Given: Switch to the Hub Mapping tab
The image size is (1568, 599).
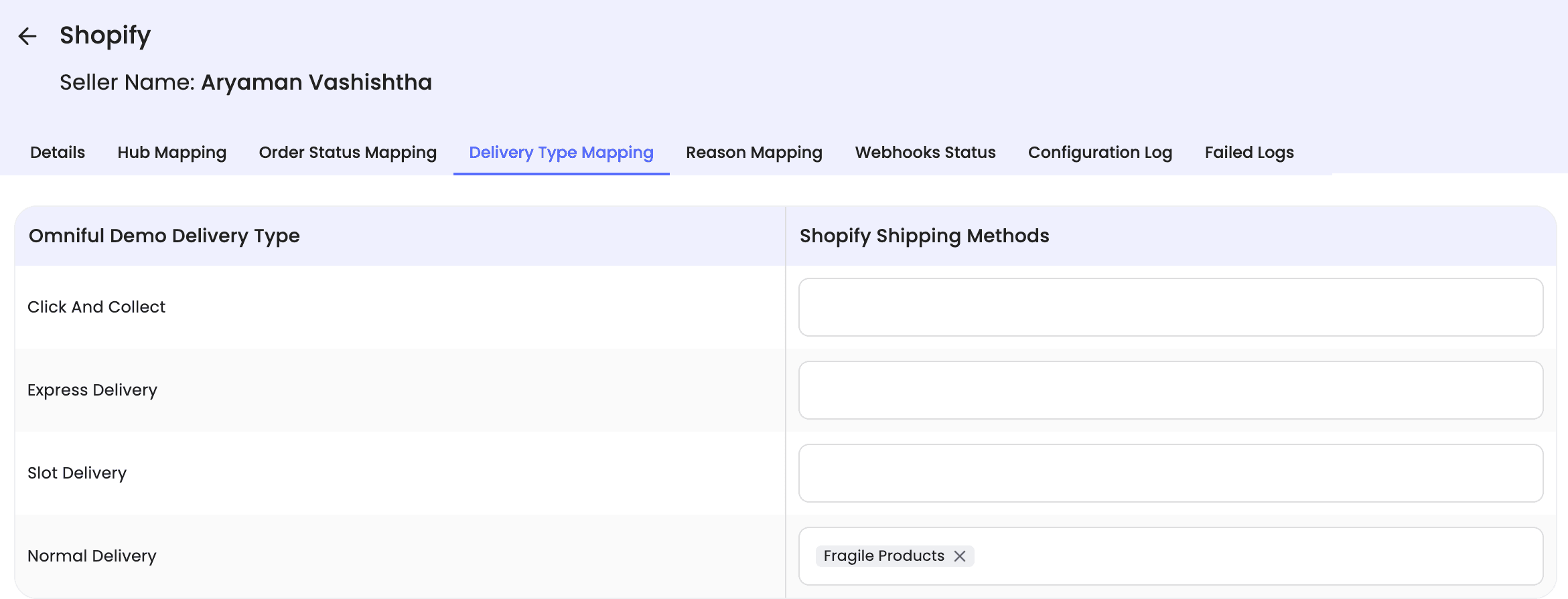Looking at the screenshot, I should point(172,153).
